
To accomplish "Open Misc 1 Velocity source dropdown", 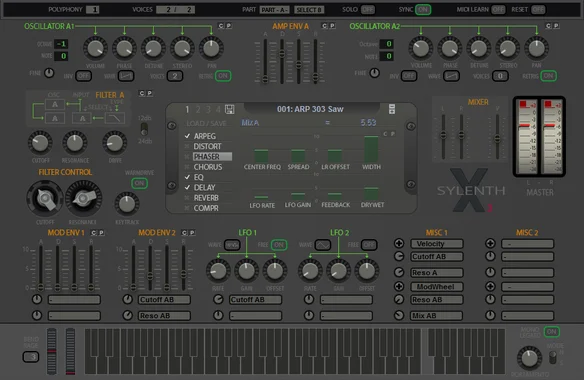I will (437, 244).
